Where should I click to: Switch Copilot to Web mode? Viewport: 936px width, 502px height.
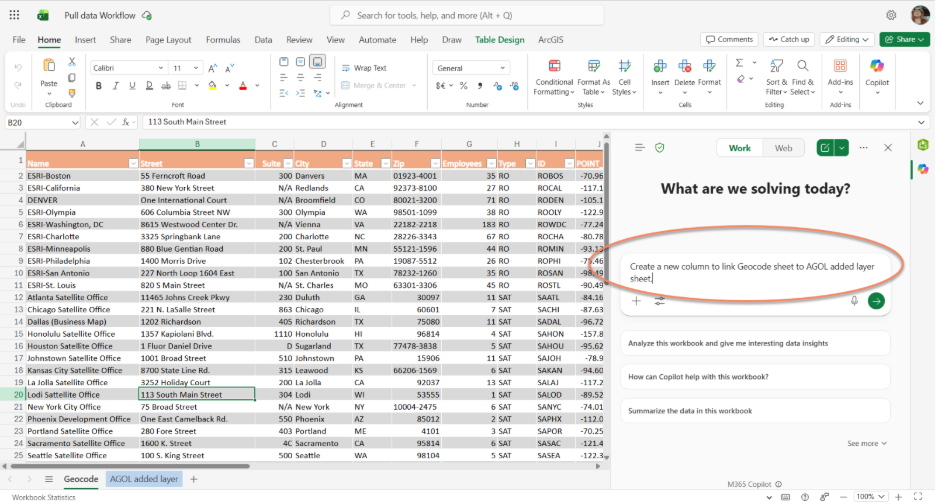tap(783, 148)
